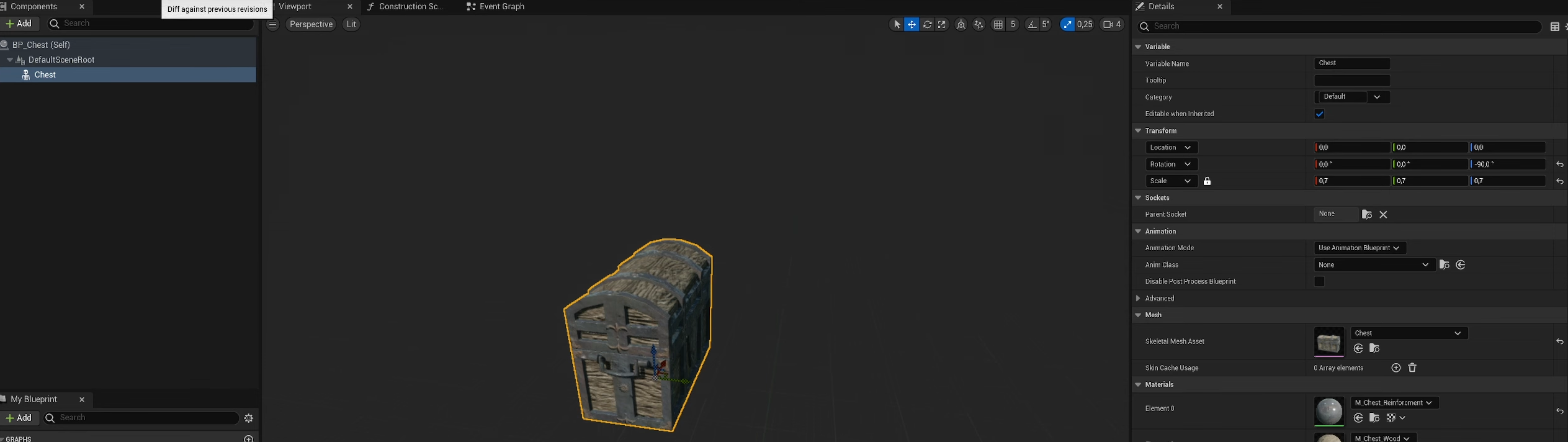Open viewport options hamburger menu
This screenshot has width=1568, height=442.
click(273, 24)
